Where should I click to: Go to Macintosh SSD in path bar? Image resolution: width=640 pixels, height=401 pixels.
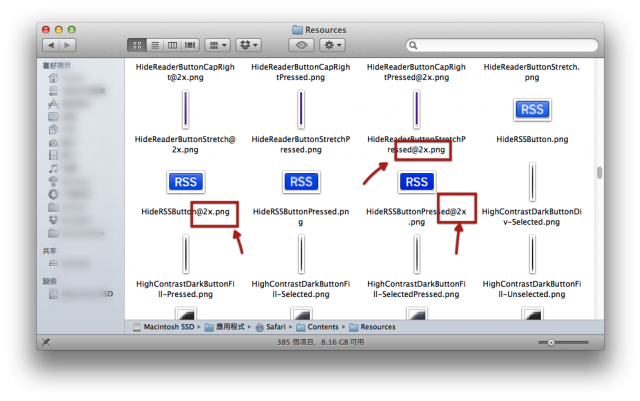[164, 327]
